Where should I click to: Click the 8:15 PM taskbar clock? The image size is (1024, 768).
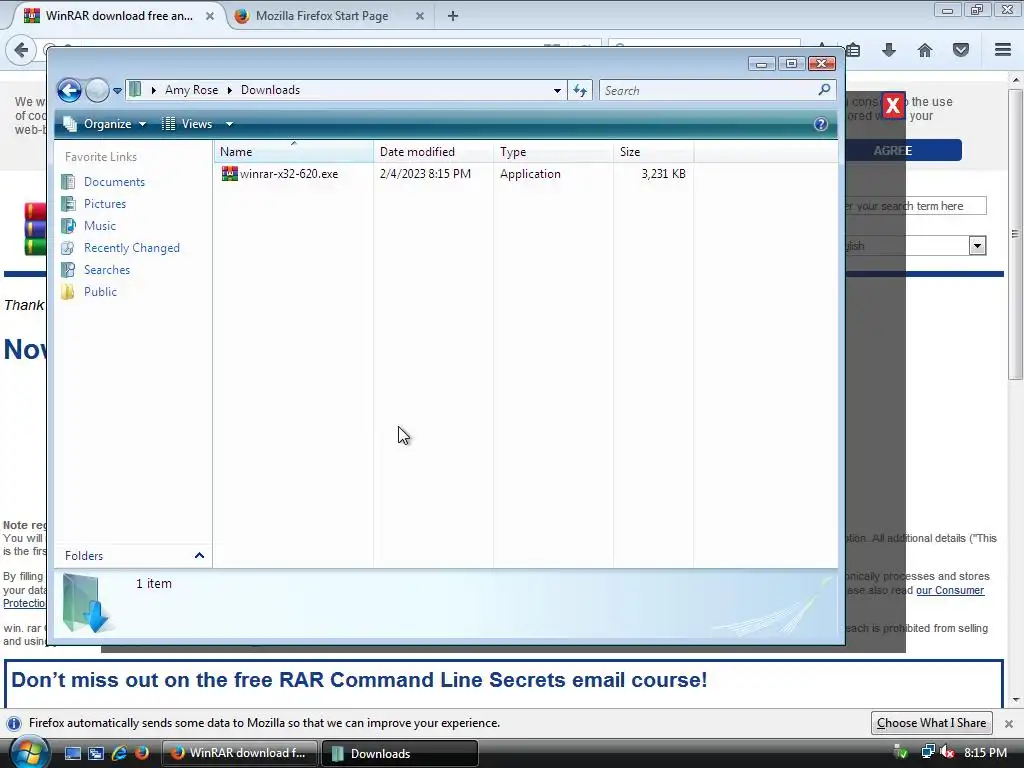[985, 752]
